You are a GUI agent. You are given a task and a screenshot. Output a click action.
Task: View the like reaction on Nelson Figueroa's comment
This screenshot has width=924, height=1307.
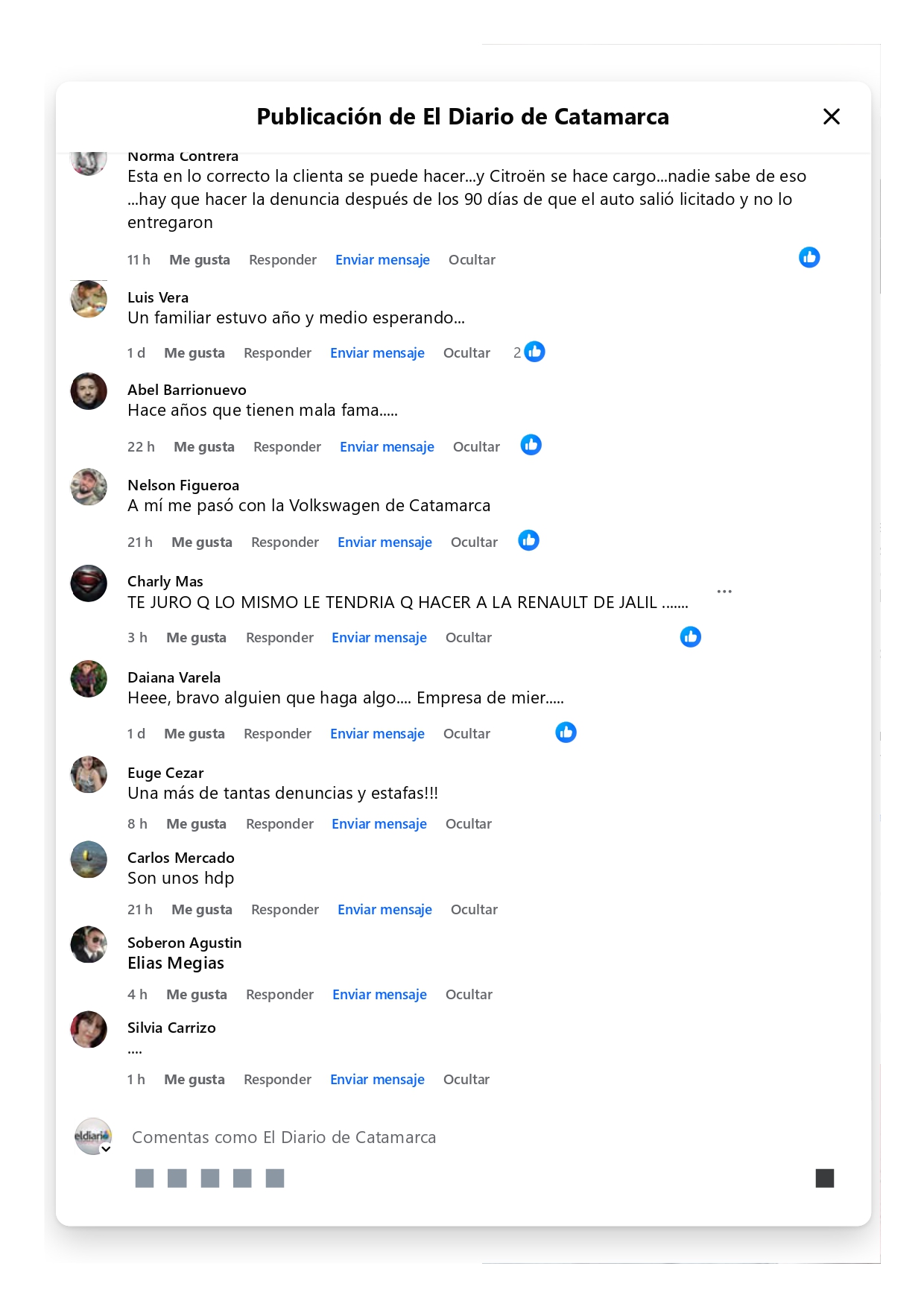coord(528,541)
